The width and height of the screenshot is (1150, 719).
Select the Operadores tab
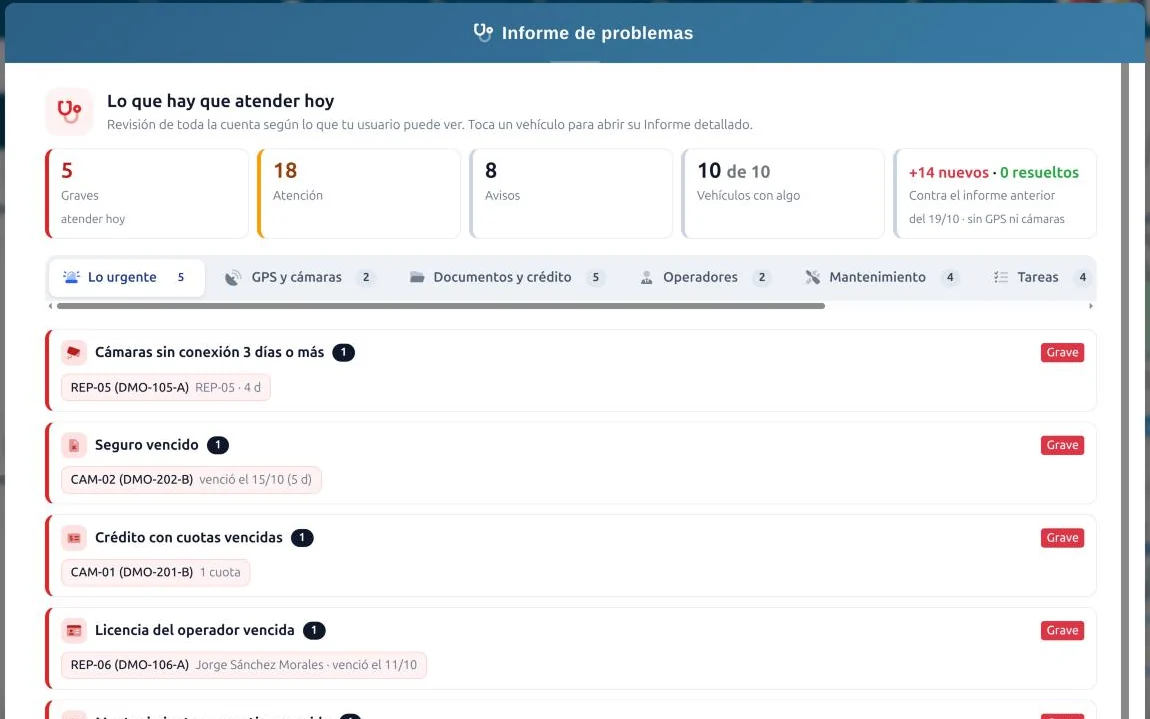705,277
